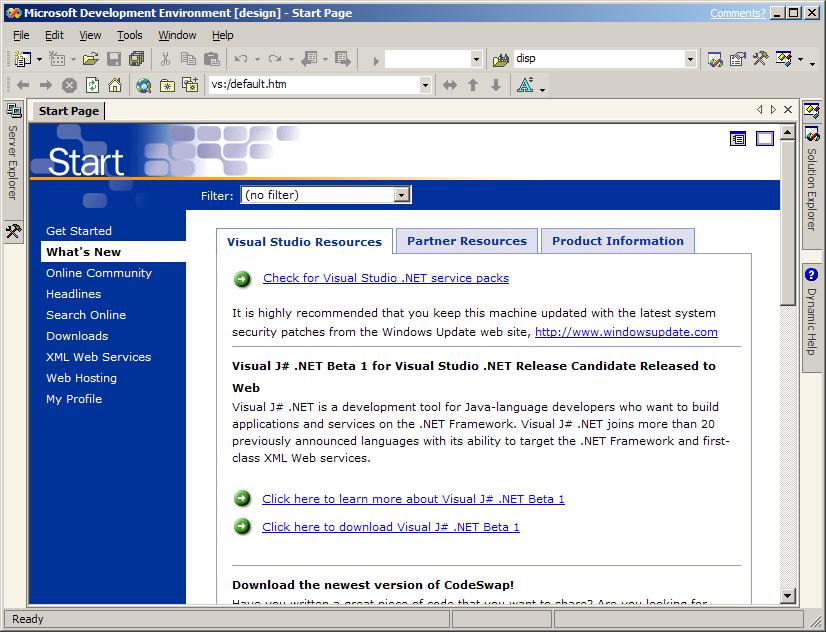Screen dimensions: 826x632
Task: Click the Navigate Backward document icon
Action: tap(309, 59)
